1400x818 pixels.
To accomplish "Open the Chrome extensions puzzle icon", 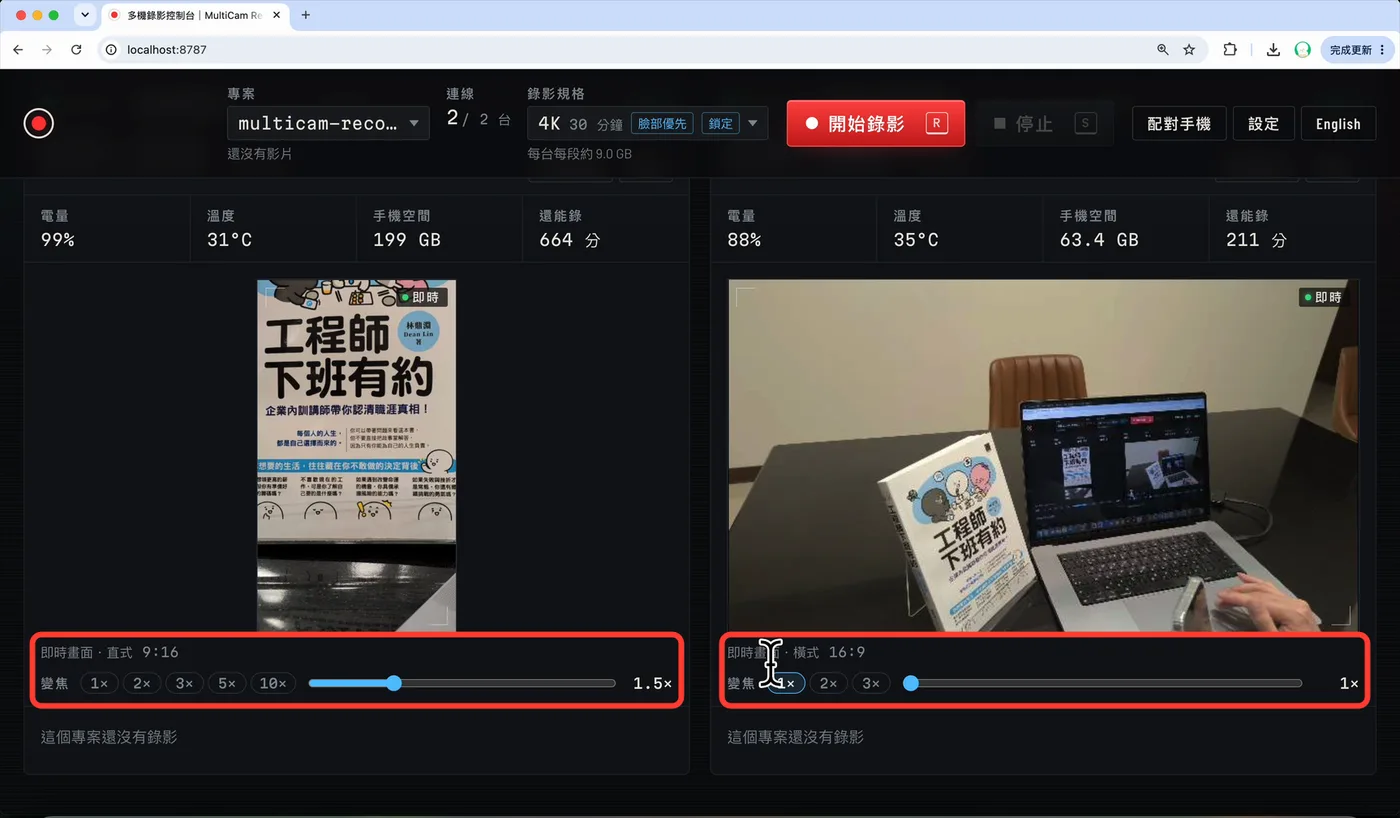I will tap(1230, 49).
